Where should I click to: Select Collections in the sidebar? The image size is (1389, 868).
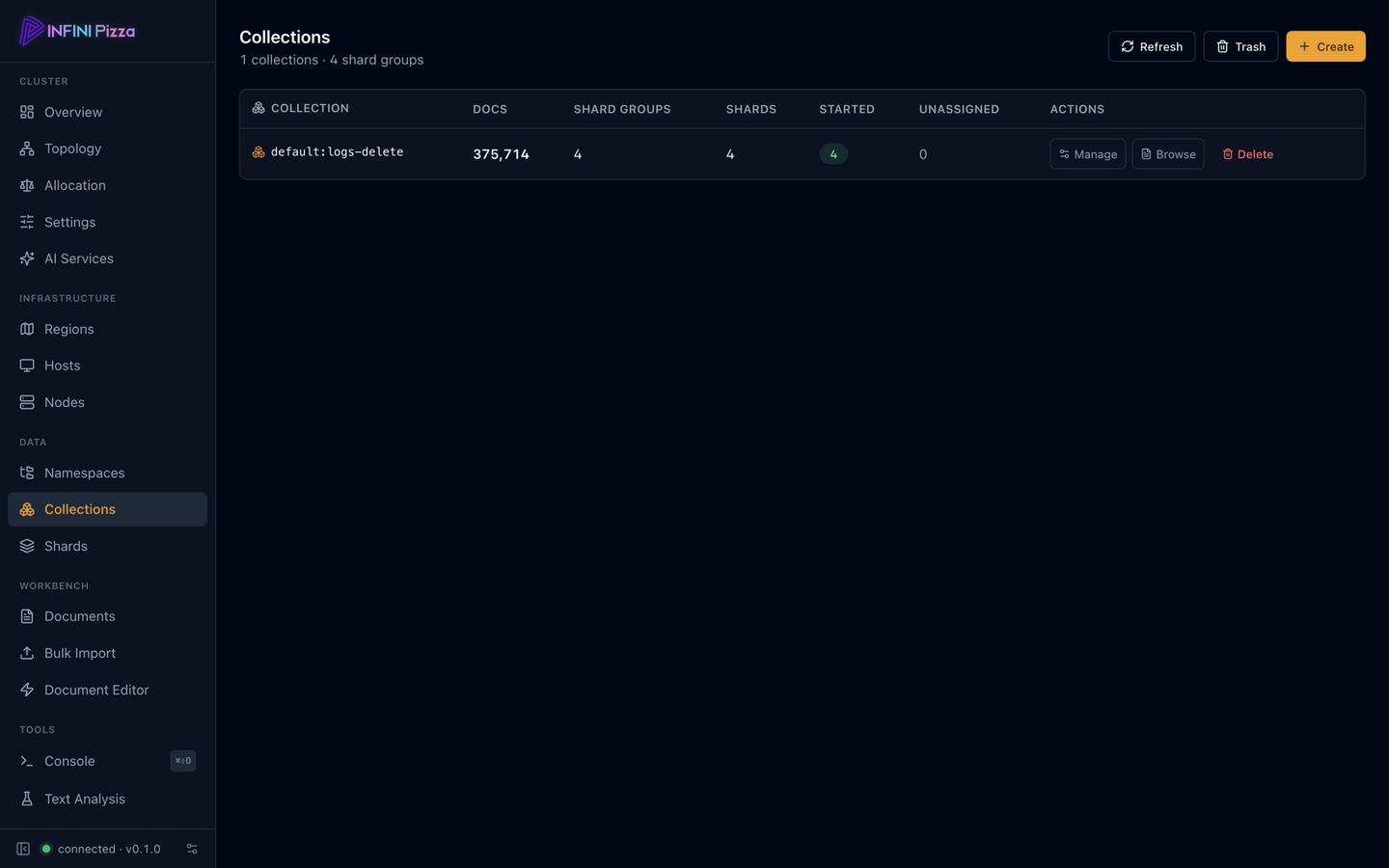point(107,509)
